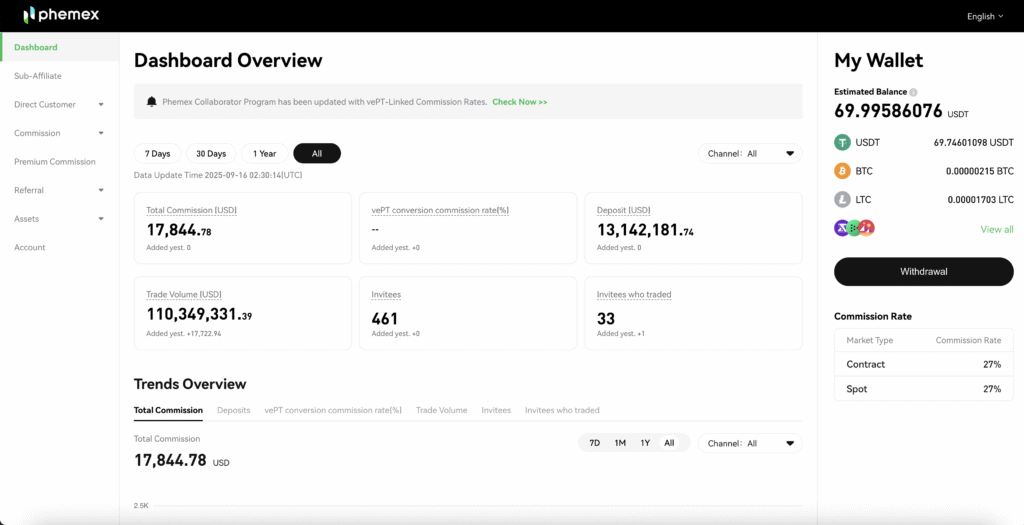1024x525 pixels.
Task: Expand the Commission sidebar menu
Action: click(x=59, y=133)
